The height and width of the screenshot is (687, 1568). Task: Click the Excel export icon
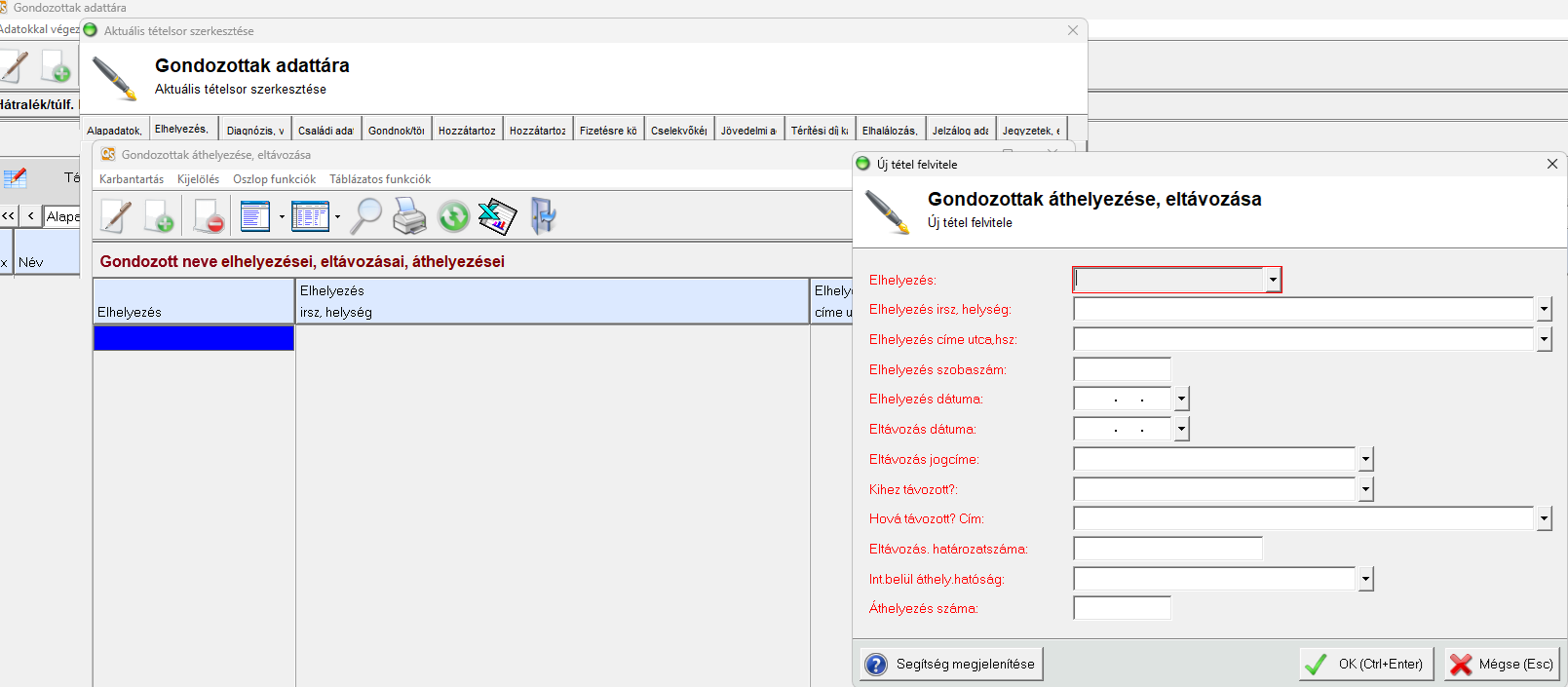coord(497,216)
